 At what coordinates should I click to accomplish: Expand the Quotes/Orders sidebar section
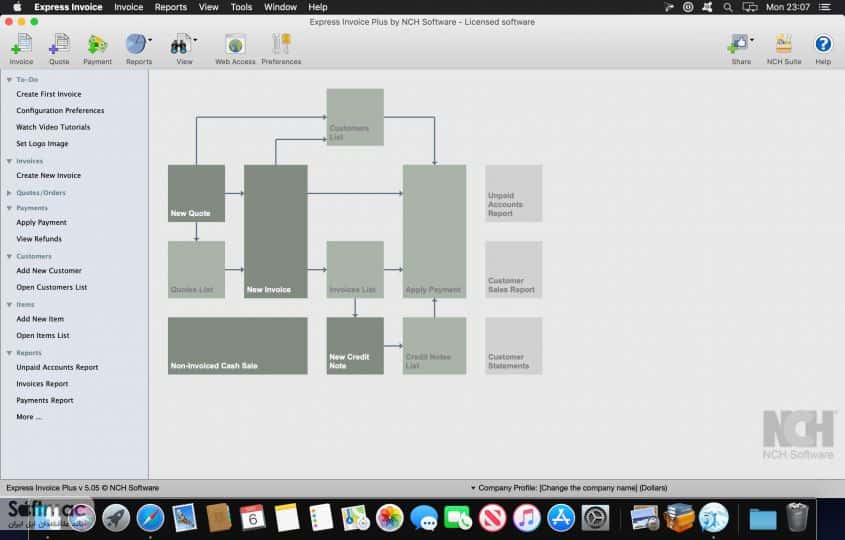point(9,193)
